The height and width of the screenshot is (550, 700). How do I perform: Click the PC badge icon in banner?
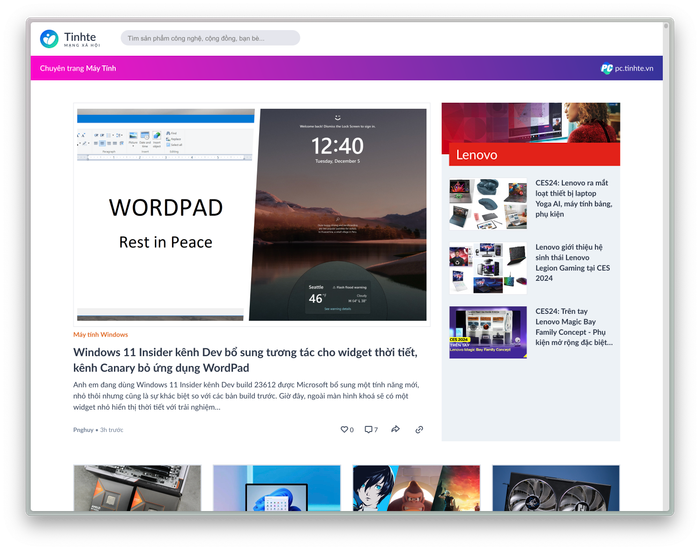tap(606, 68)
